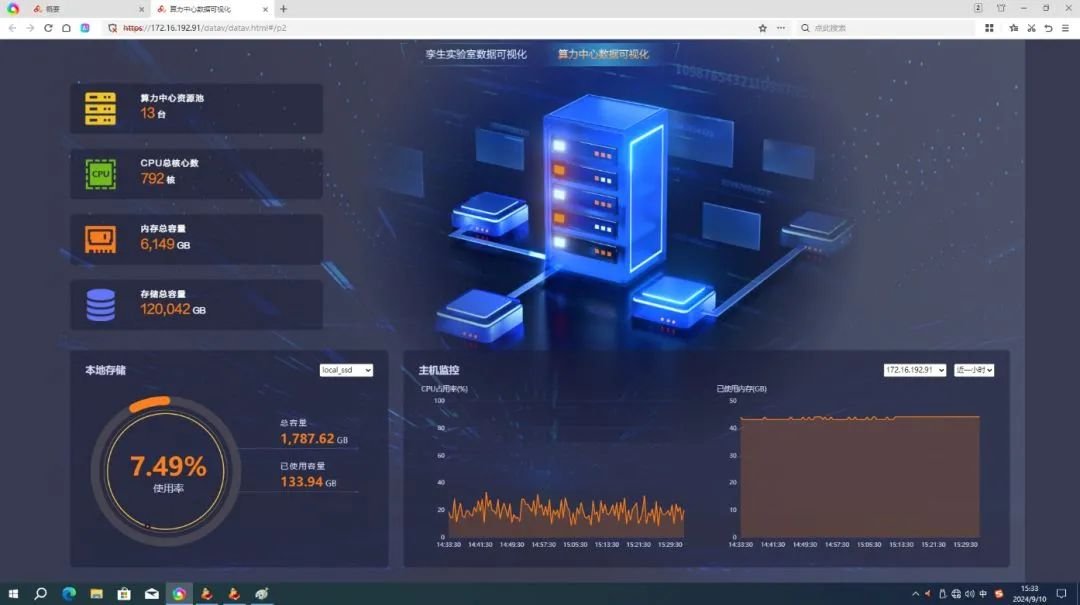
Task: Click the purple storage database icon
Action: [100, 305]
